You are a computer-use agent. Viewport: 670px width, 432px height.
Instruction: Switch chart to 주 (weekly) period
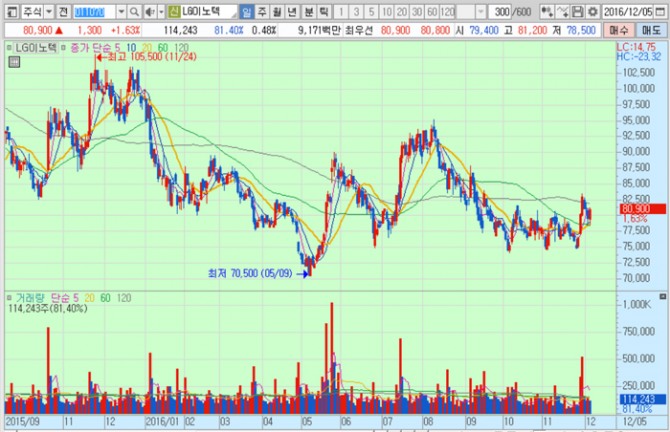pos(262,11)
